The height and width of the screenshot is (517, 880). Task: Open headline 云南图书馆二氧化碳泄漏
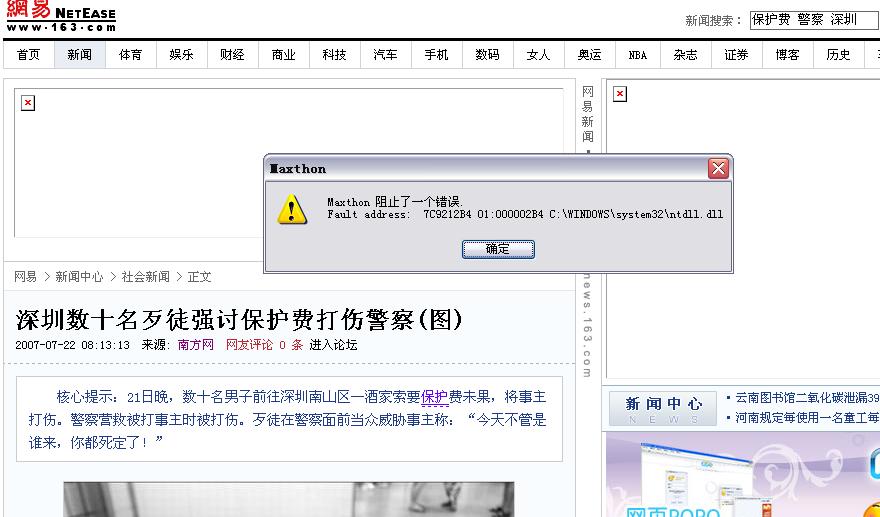pyautogui.click(x=806, y=398)
